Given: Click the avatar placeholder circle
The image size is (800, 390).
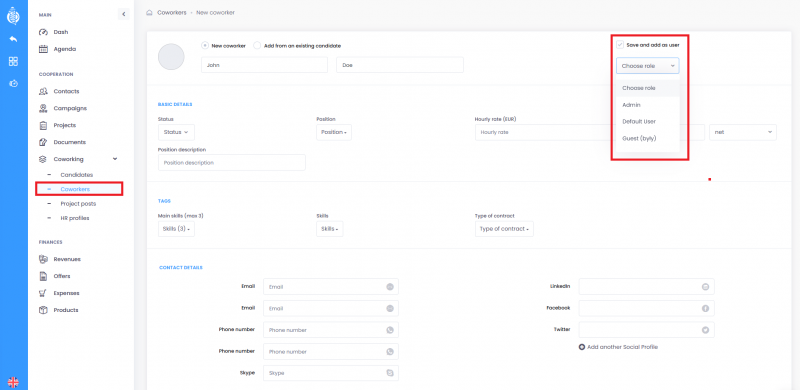Looking at the screenshot, I should (x=171, y=57).
